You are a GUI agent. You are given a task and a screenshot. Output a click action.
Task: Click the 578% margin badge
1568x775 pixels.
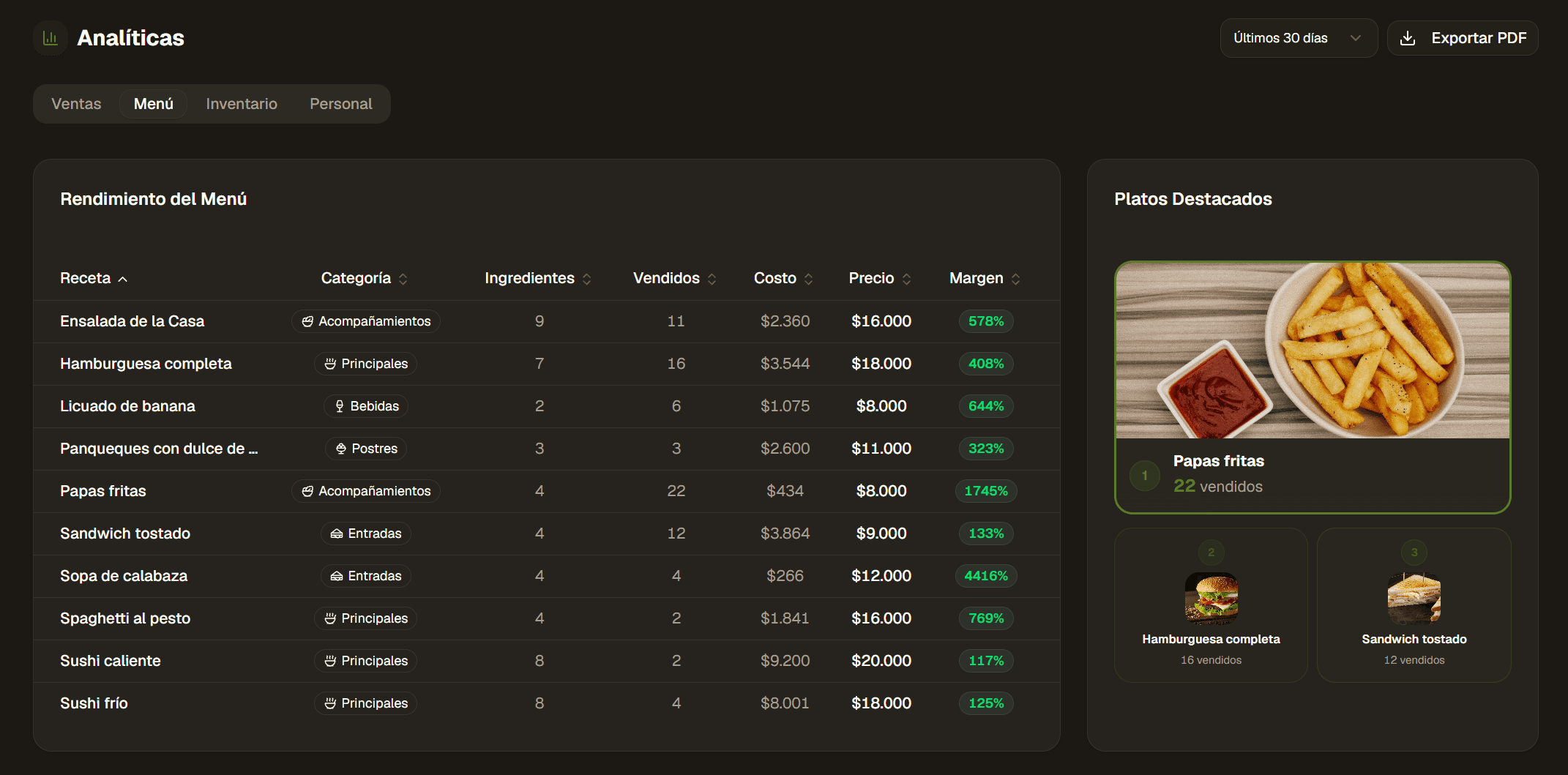pyautogui.click(x=986, y=321)
